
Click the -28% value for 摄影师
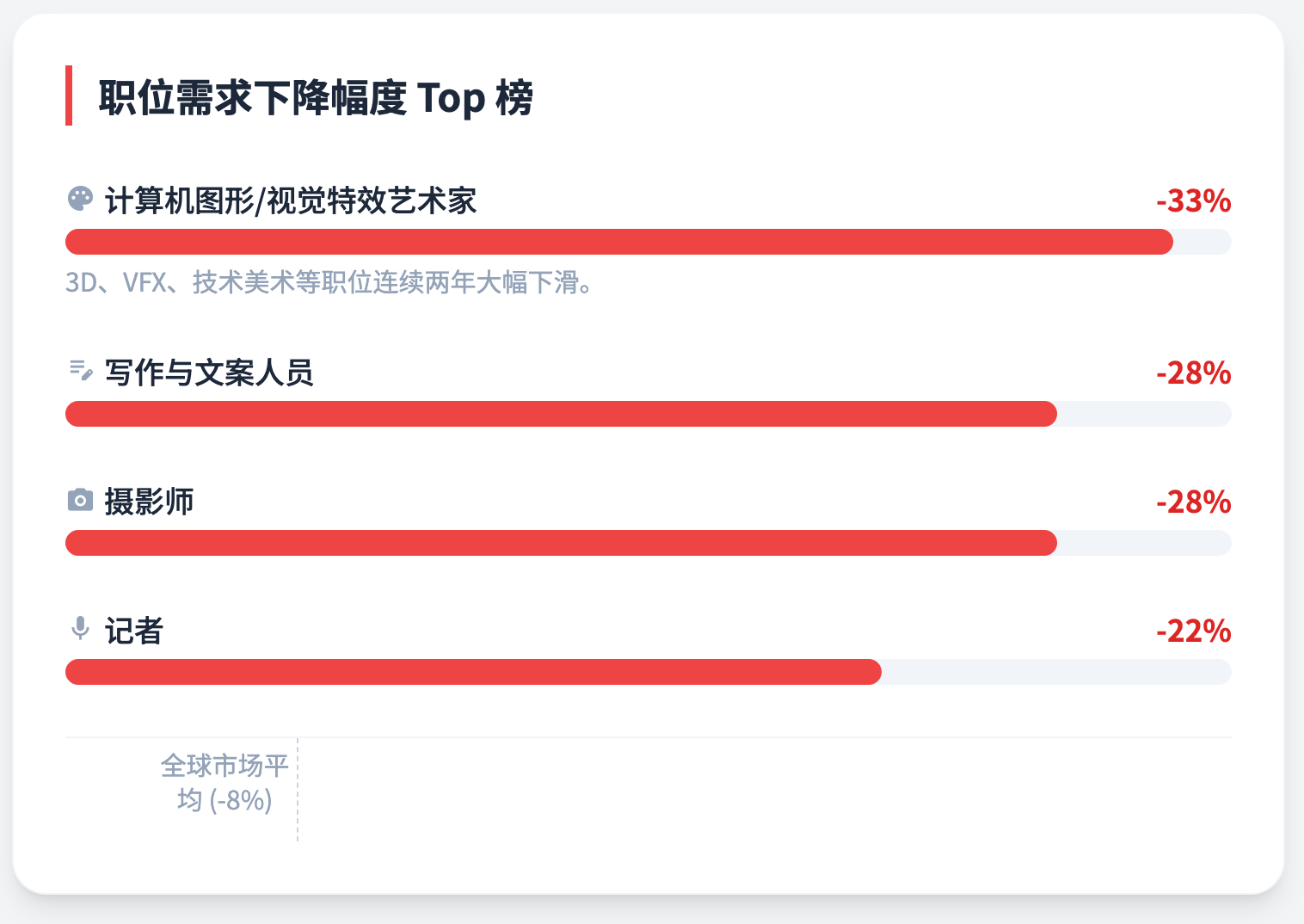pyautogui.click(x=1193, y=502)
